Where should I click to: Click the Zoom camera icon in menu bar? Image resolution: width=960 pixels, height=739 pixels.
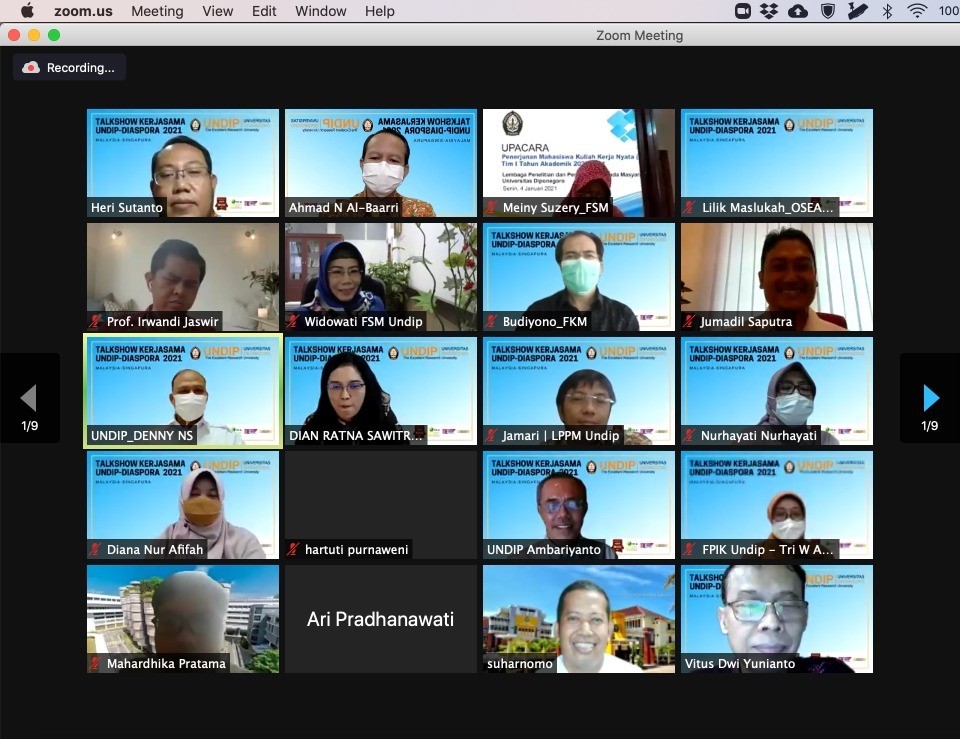(x=743, y=11)
